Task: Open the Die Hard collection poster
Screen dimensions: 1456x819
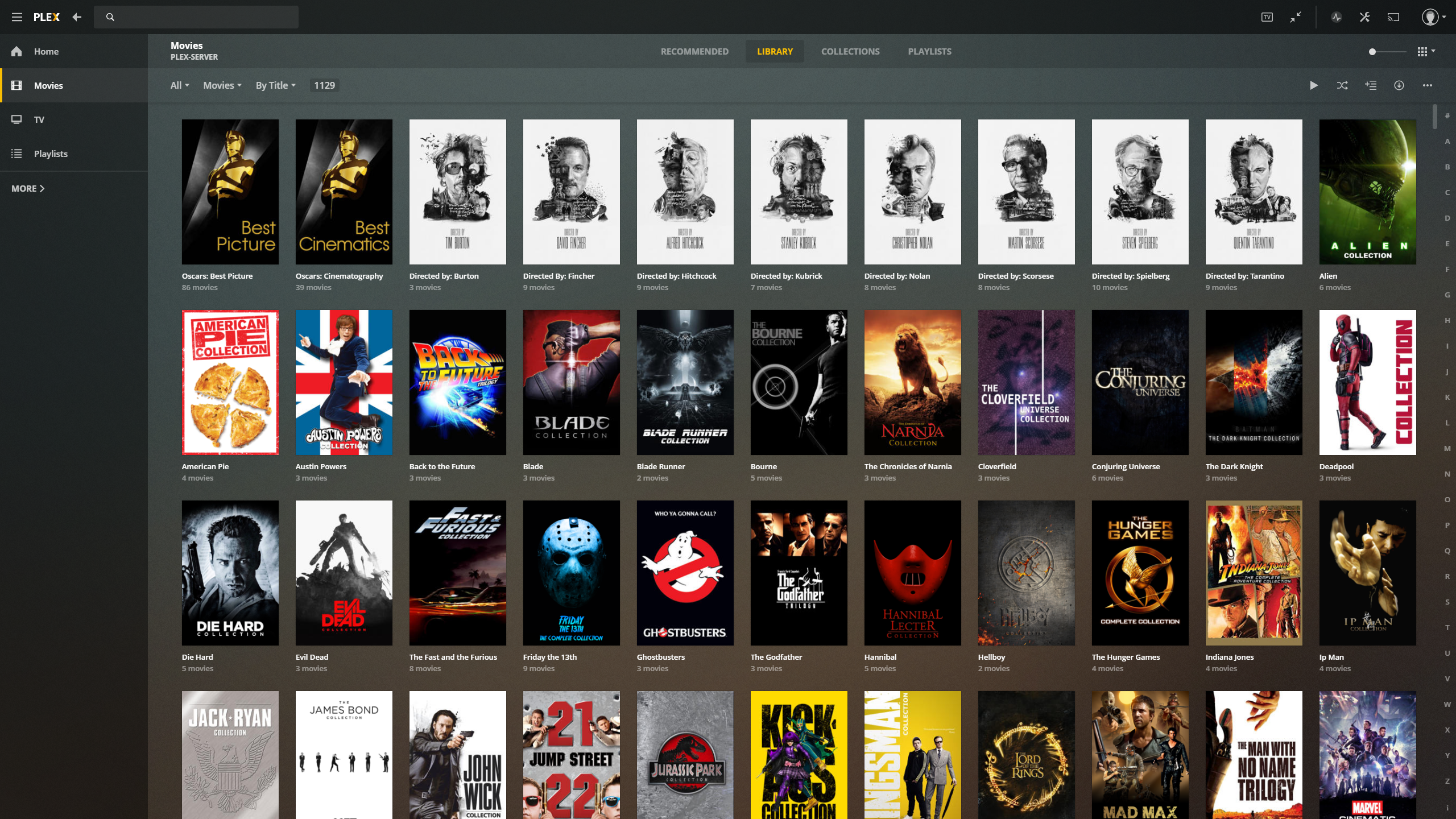Action: pos(230,573)
